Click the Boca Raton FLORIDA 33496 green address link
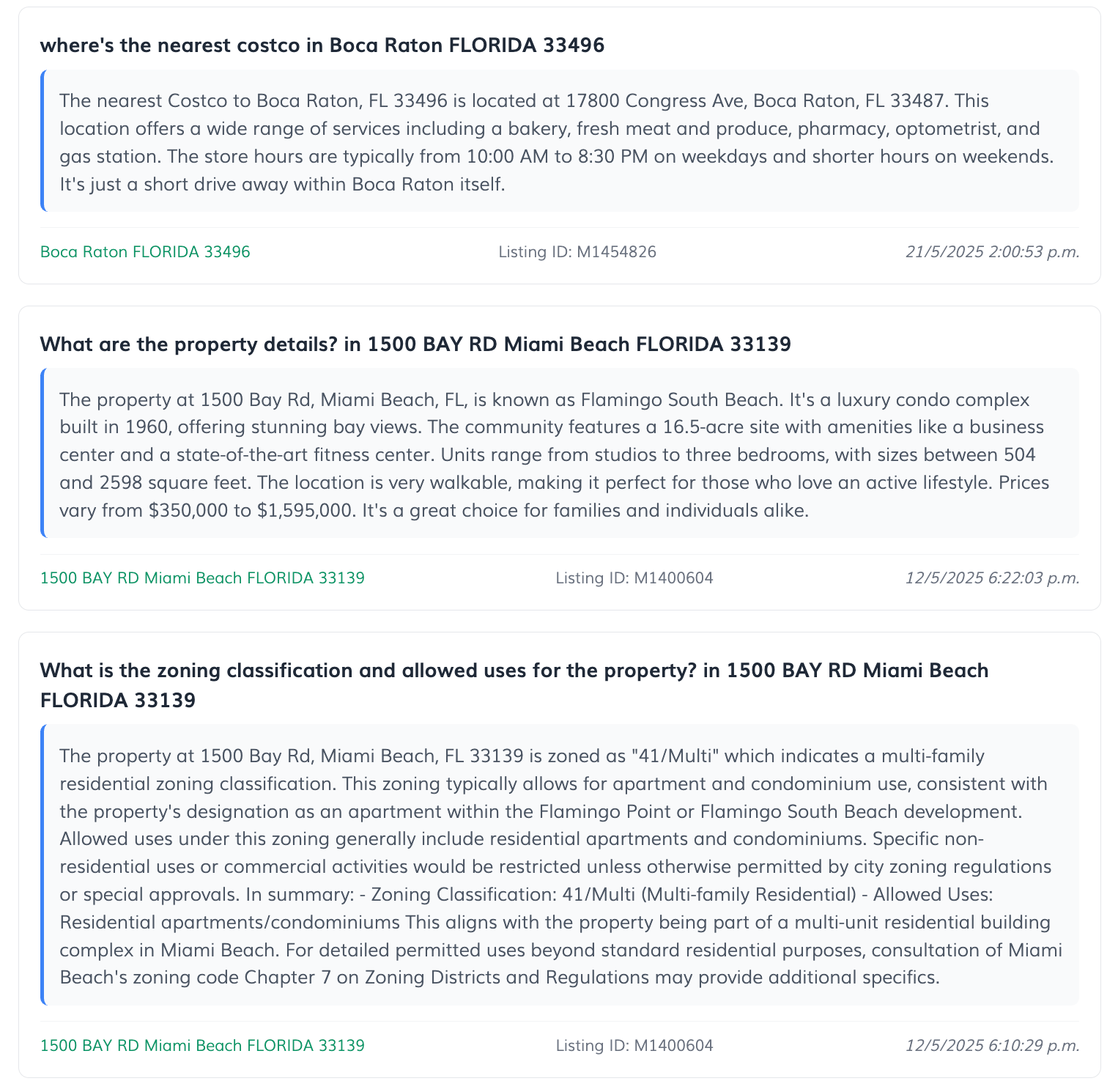The height and width of the screenshot is (1092, 1118). [x=145, y=252]
